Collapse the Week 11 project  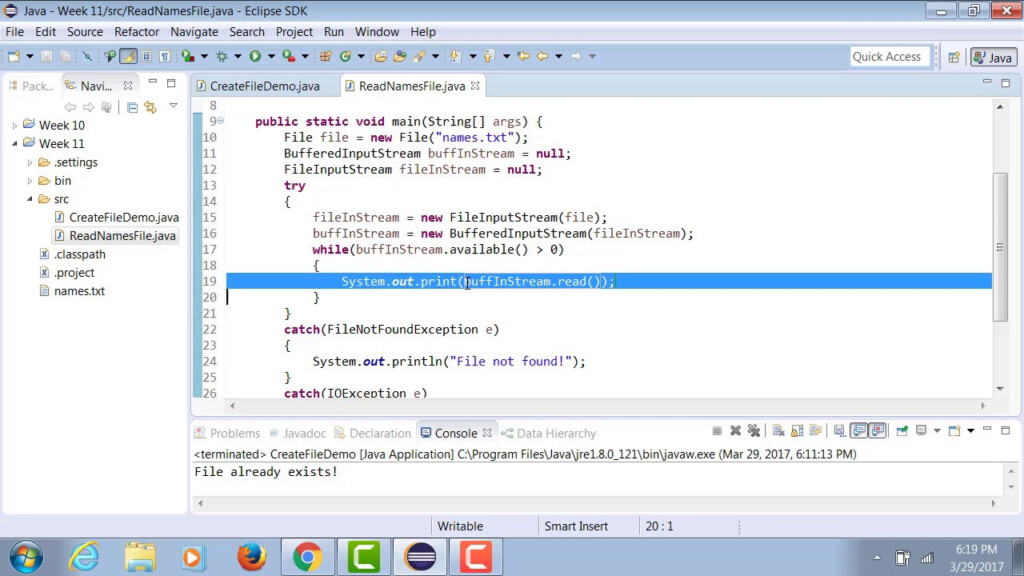tap(14, 144)
